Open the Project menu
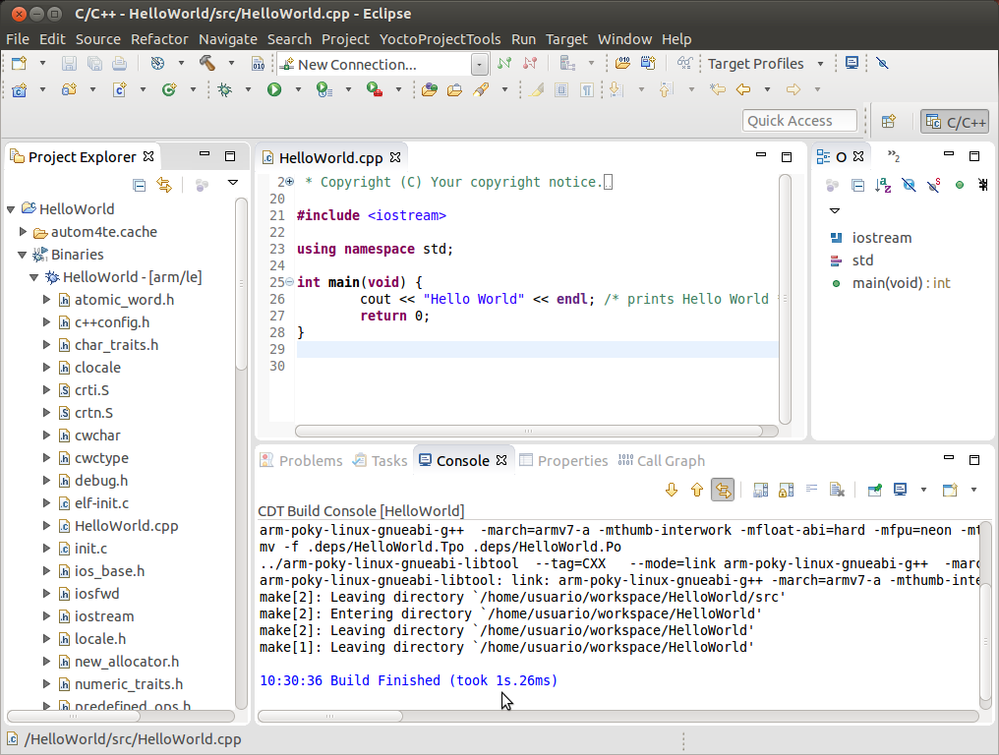 [345, 39]
